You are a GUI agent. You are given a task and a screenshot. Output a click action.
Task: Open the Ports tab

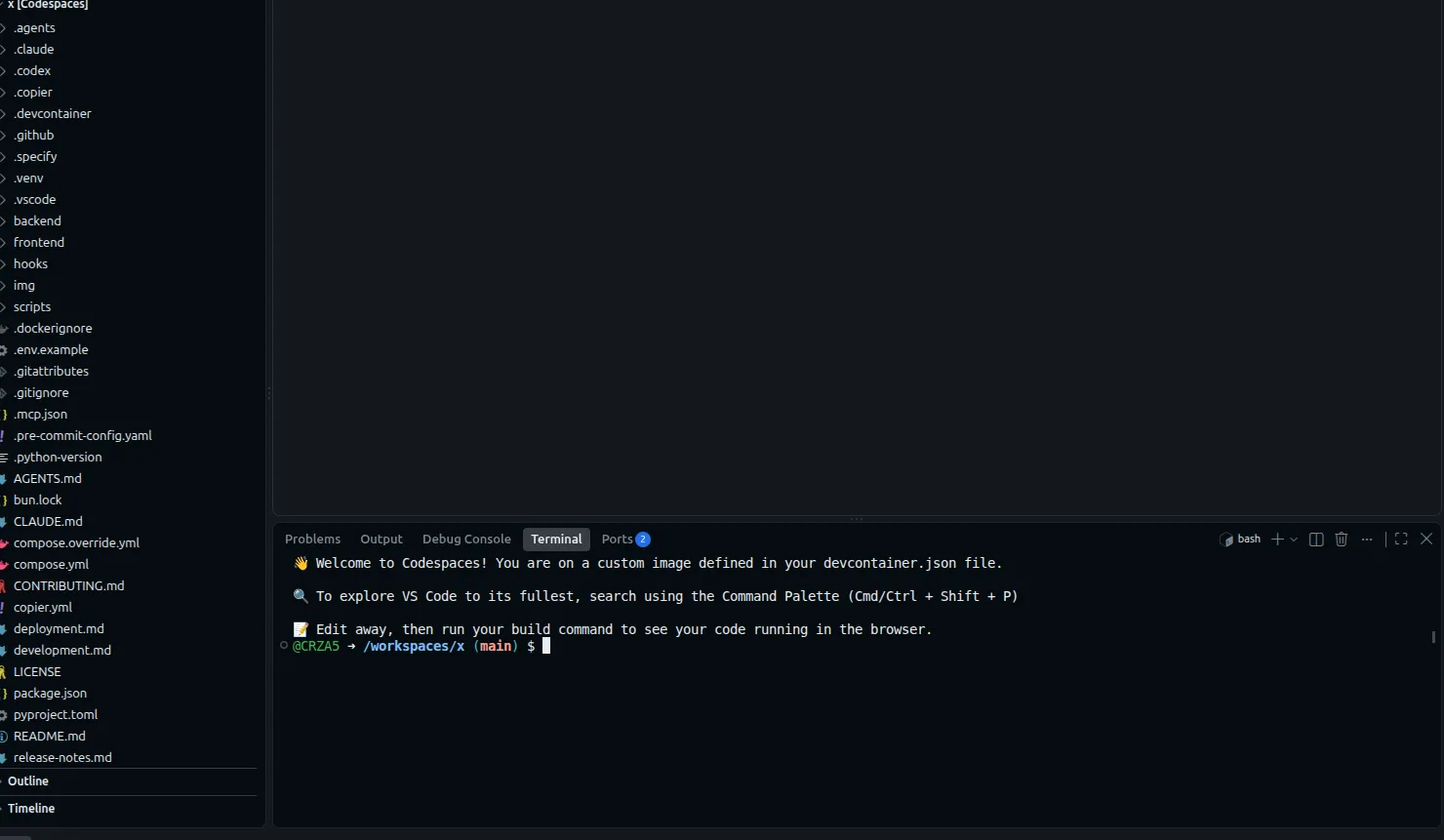tap(625, 540)
